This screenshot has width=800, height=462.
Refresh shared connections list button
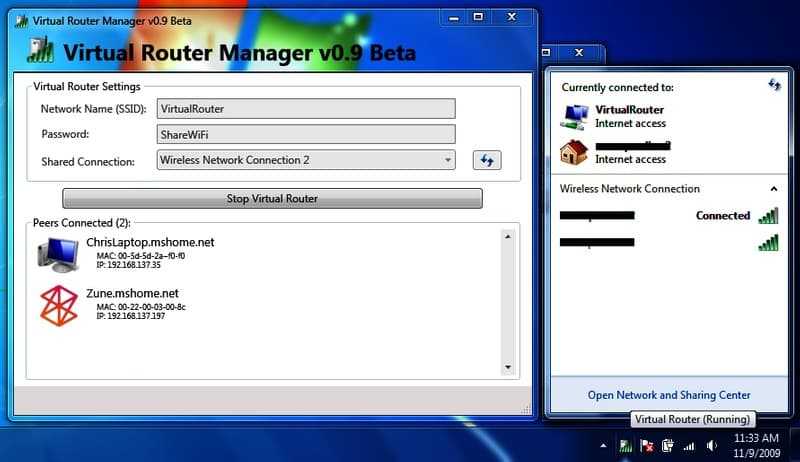(487, 160)
